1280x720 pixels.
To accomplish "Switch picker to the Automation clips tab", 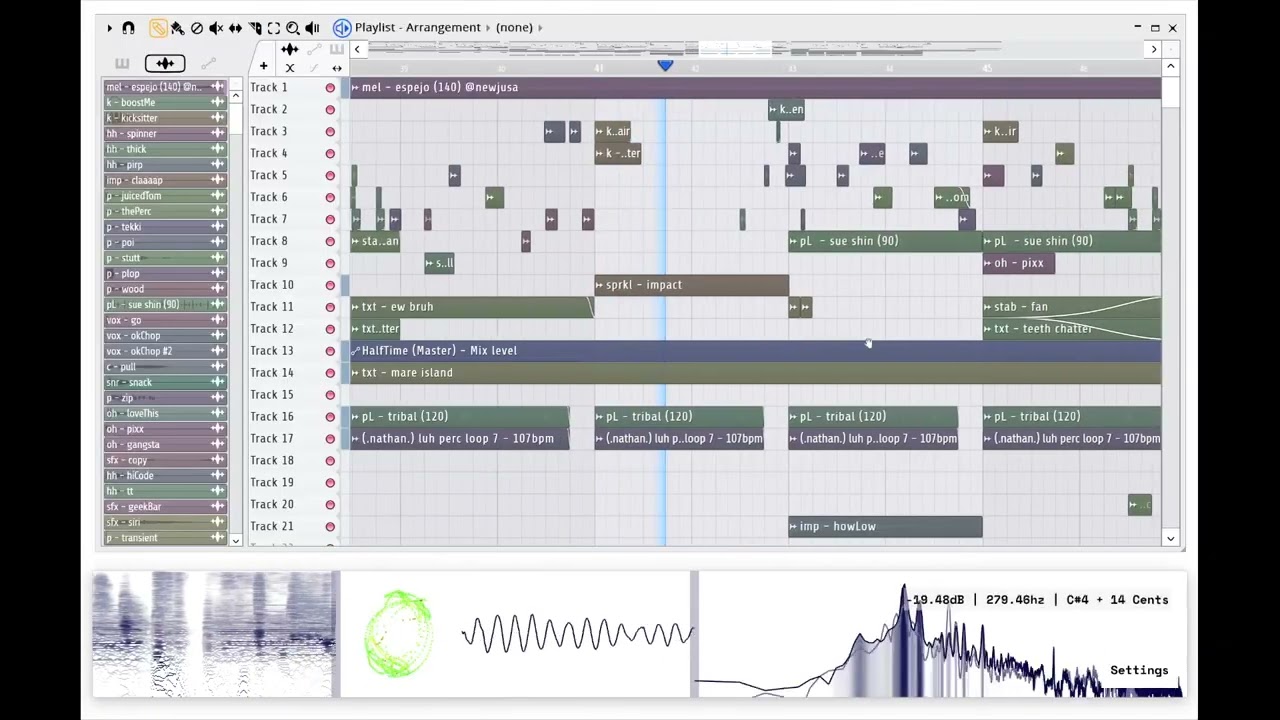I will pos(208,64).
